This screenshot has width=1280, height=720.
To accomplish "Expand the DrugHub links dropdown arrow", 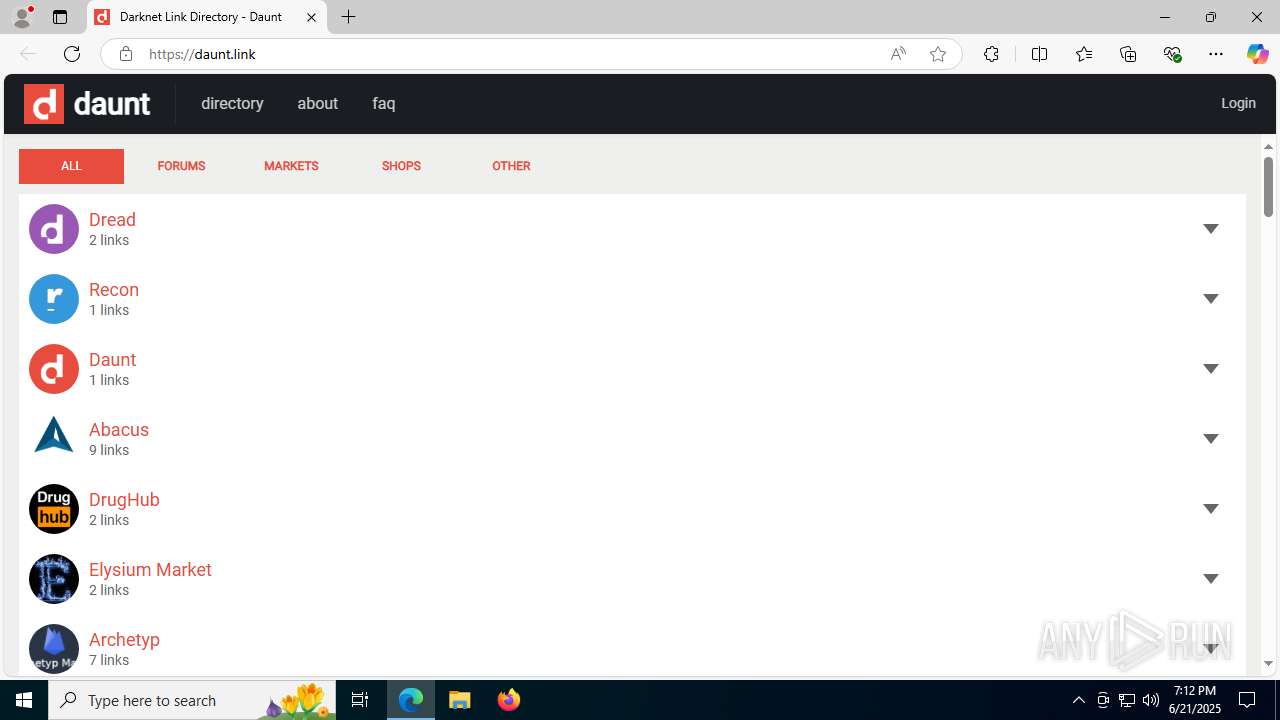I will click(x=1211, y=509).
